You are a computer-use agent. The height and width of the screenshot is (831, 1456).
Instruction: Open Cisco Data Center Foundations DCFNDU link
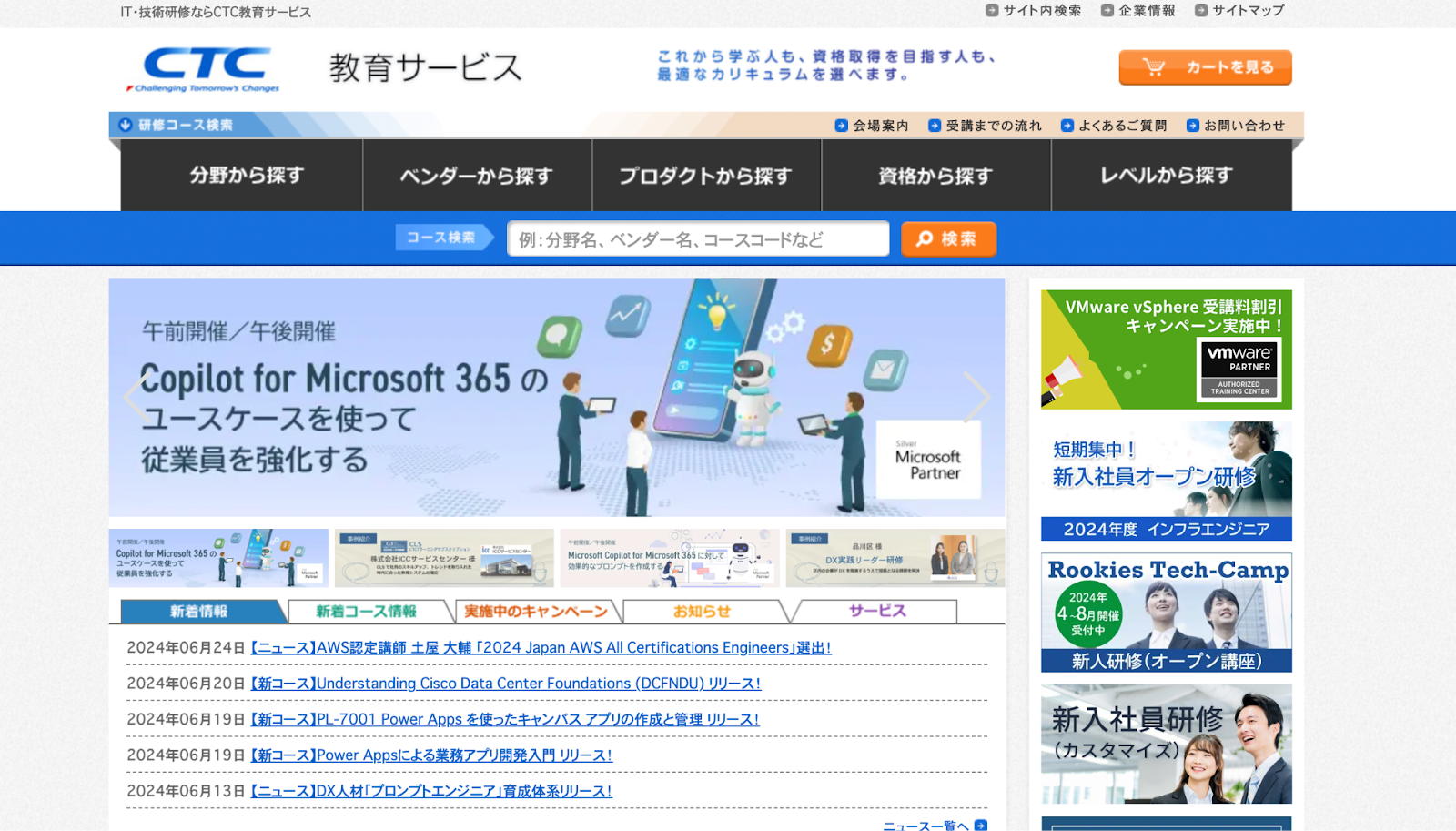click(505, 684)
